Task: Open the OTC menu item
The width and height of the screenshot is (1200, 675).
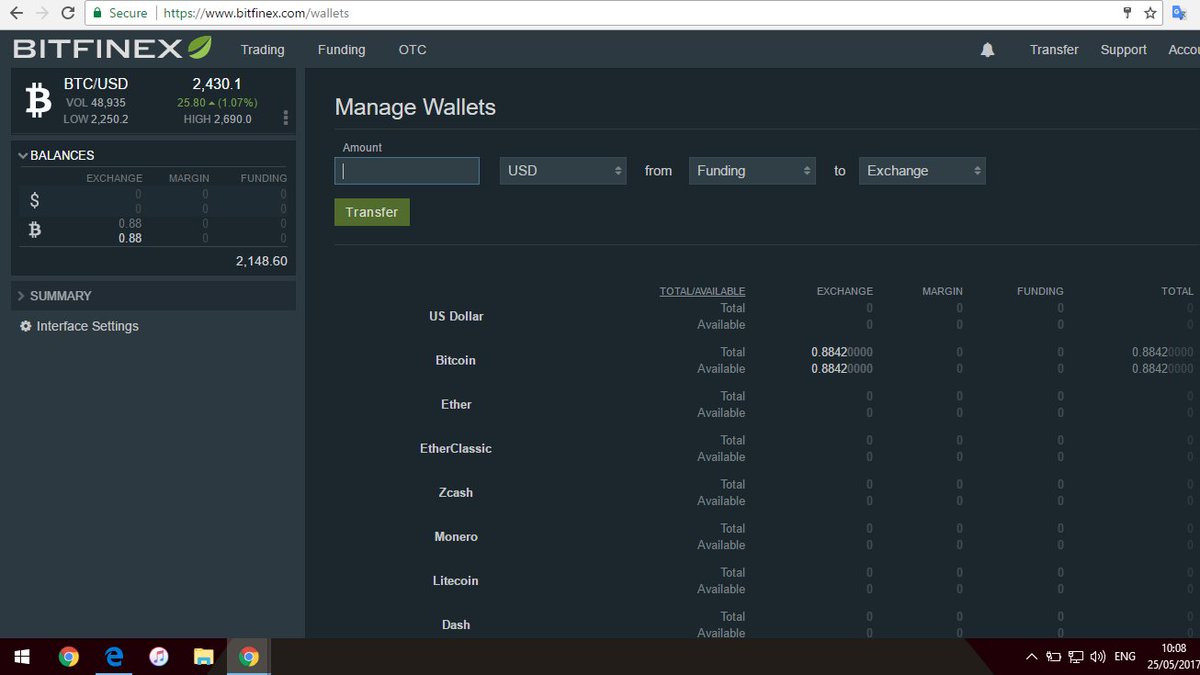Action: pos(411,49)
